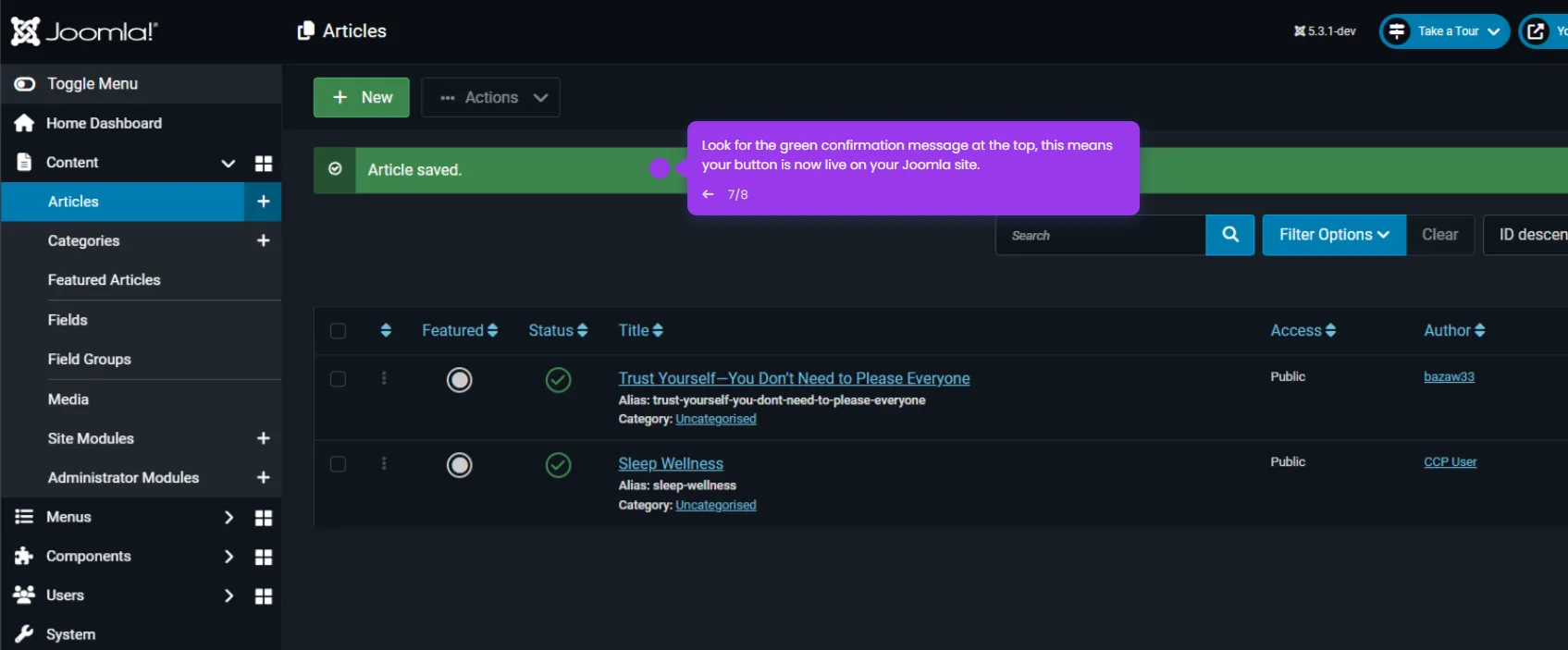The height and width of the screenshot is (650, 1568).
Task: Expand the Menus section chevron
Action: 228,517
